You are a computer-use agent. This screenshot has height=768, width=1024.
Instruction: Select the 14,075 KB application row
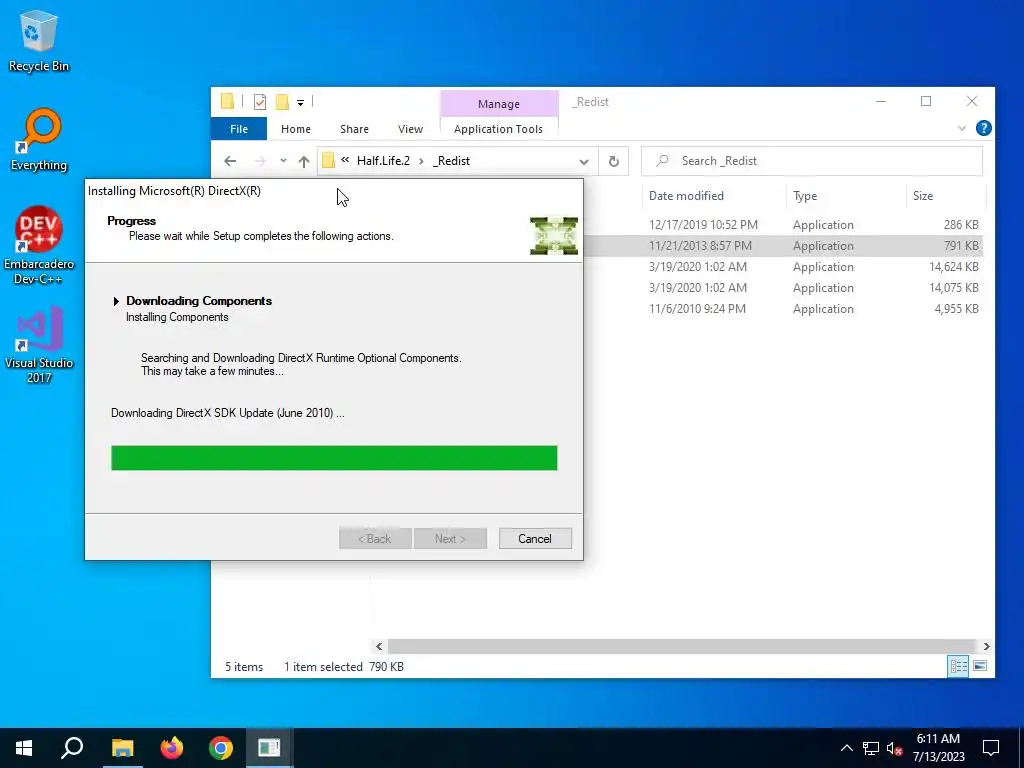pyautogui.click(x=784, y=287)
